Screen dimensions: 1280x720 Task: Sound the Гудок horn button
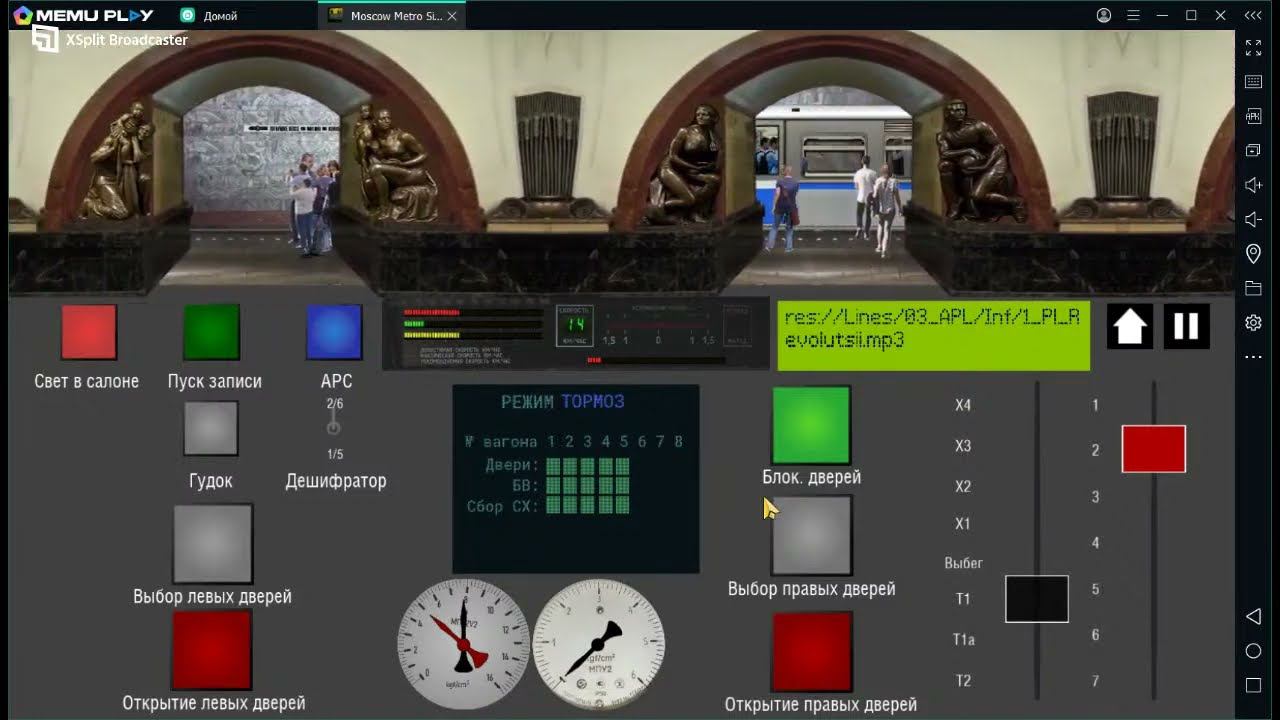pyautogui.click(x=211, y=428)
